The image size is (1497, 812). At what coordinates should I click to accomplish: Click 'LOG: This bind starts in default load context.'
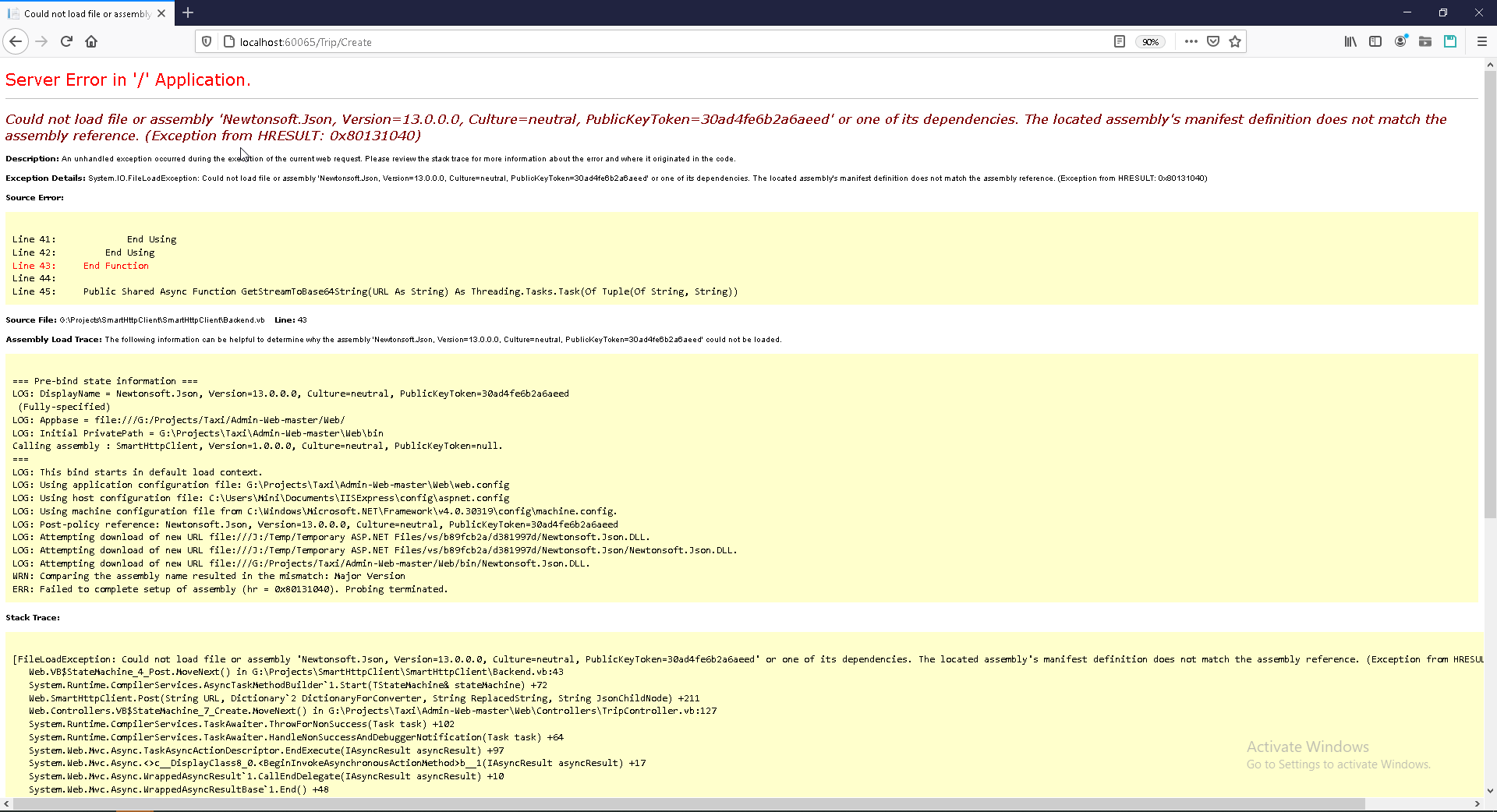[137, 472]
